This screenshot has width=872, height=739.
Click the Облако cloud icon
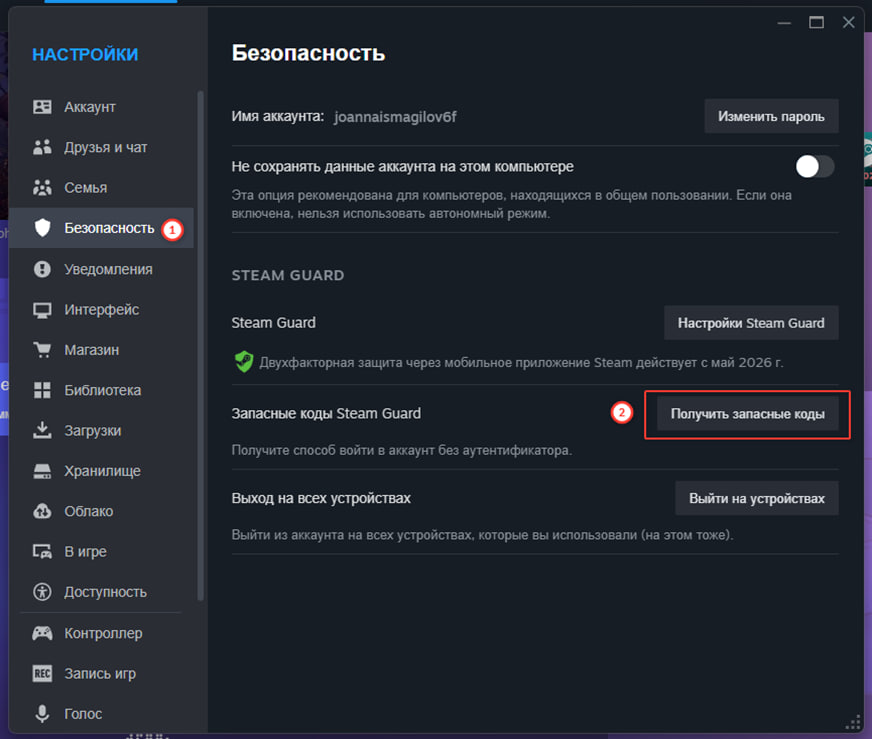click(42, 511)
